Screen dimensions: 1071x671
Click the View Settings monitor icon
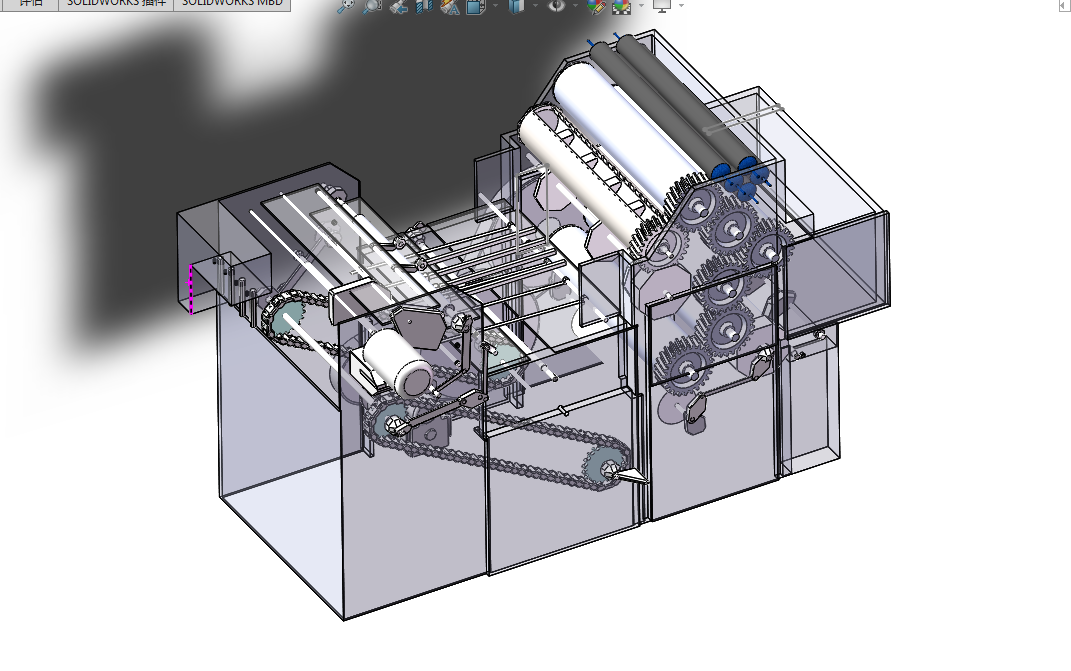tap(661, 5)
